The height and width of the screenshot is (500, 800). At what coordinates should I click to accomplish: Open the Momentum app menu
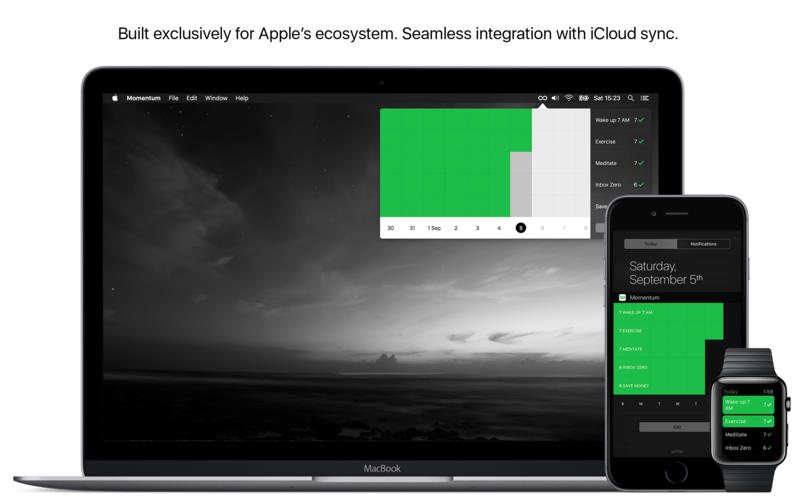click(x=143, y=98)
